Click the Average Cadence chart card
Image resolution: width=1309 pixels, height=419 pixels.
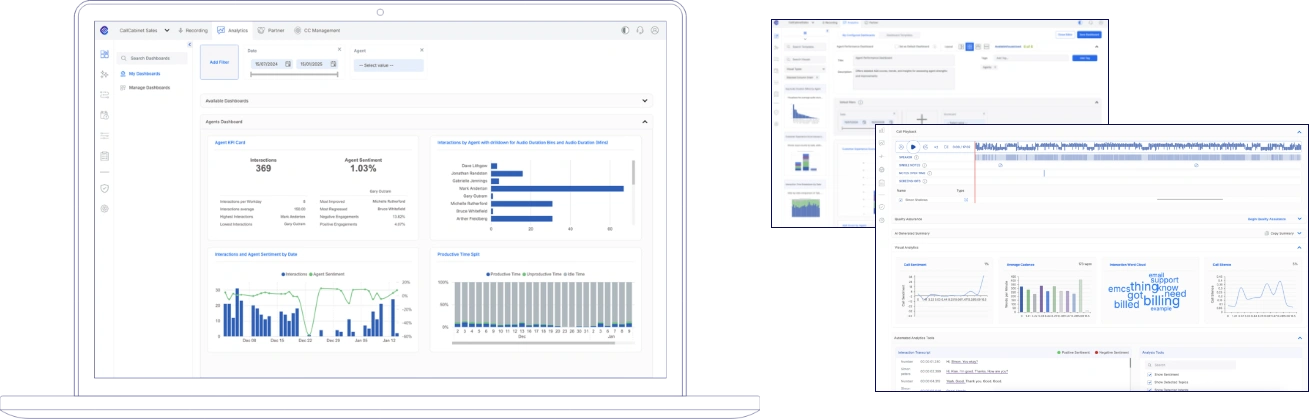[1047, 292]
